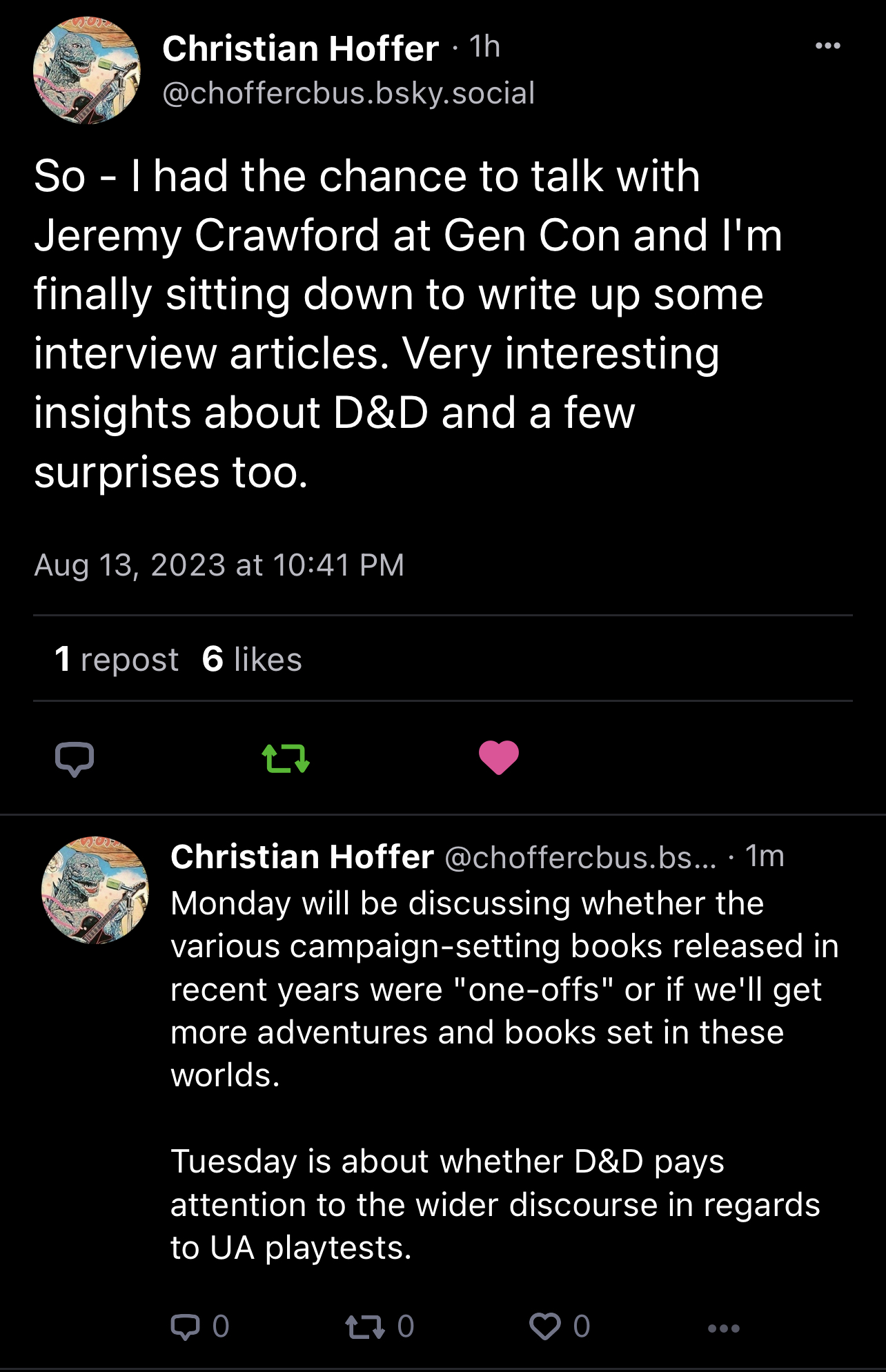This screenshot has width=886, height=1372.
Task: Repost the reply about UA playtests
Action: pyautogui.click(x=365, y=1326)
